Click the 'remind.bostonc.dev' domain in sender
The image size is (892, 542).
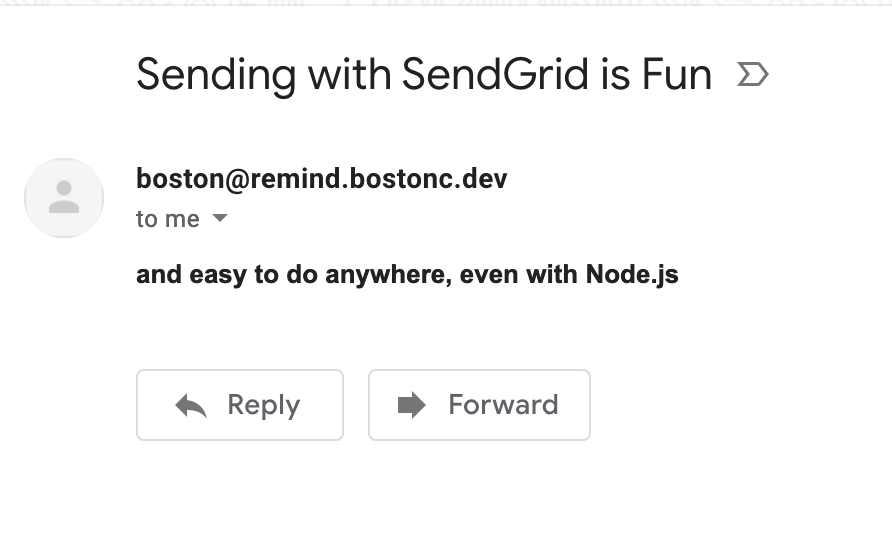pyautogui.click(x=379, y=179)
